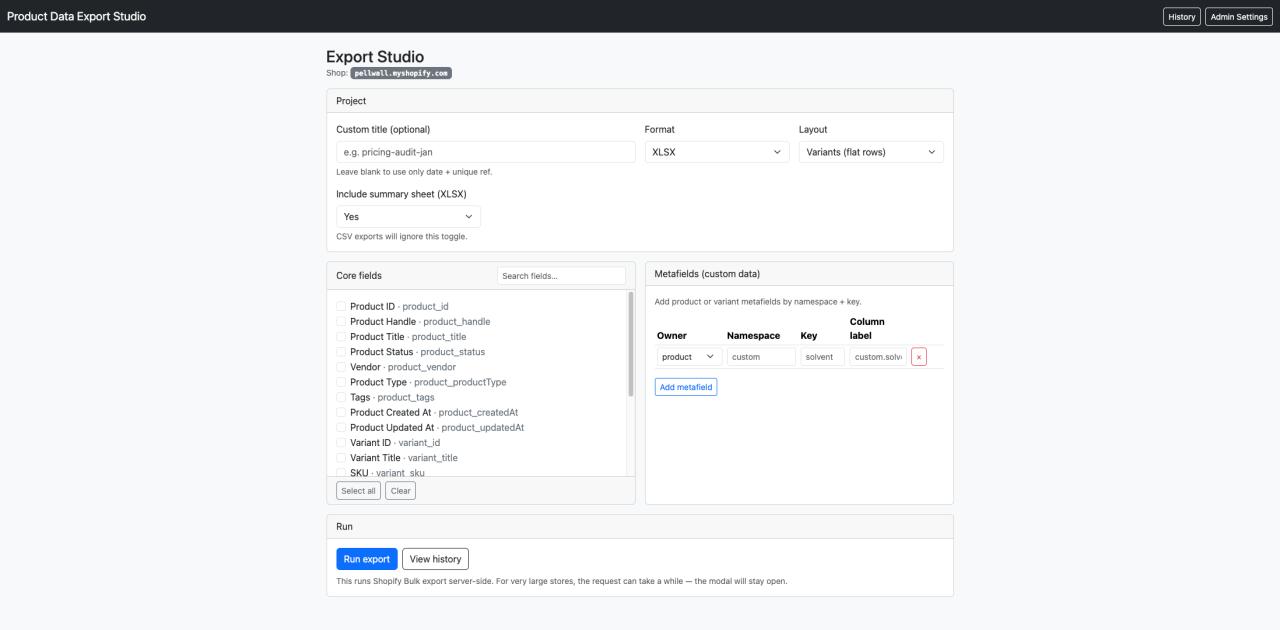Viewport: 1280px width, 630px height.
Task: Edit the Namespace field containing custom
Action: 761,357
